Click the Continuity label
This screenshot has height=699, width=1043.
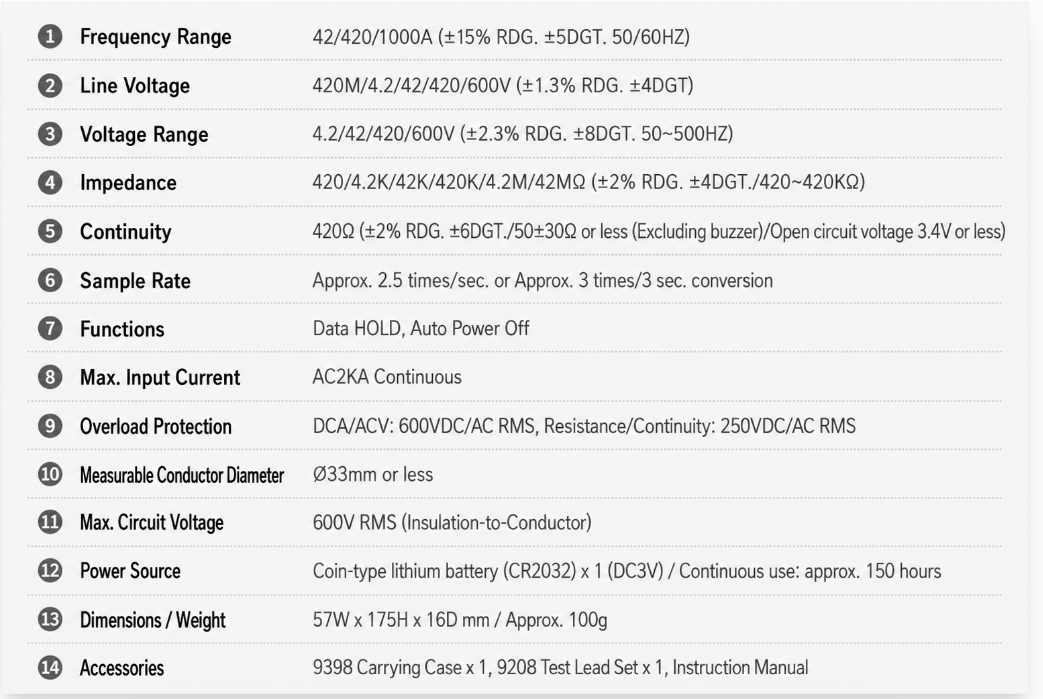[126, 231]
